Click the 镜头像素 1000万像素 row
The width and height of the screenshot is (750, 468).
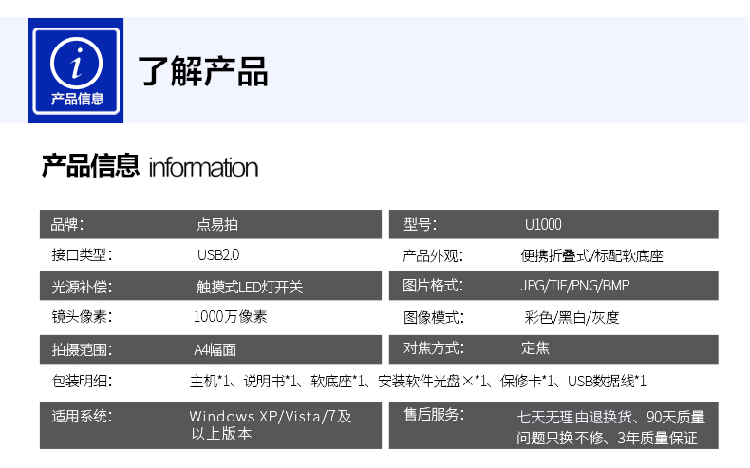coord(211,317)
